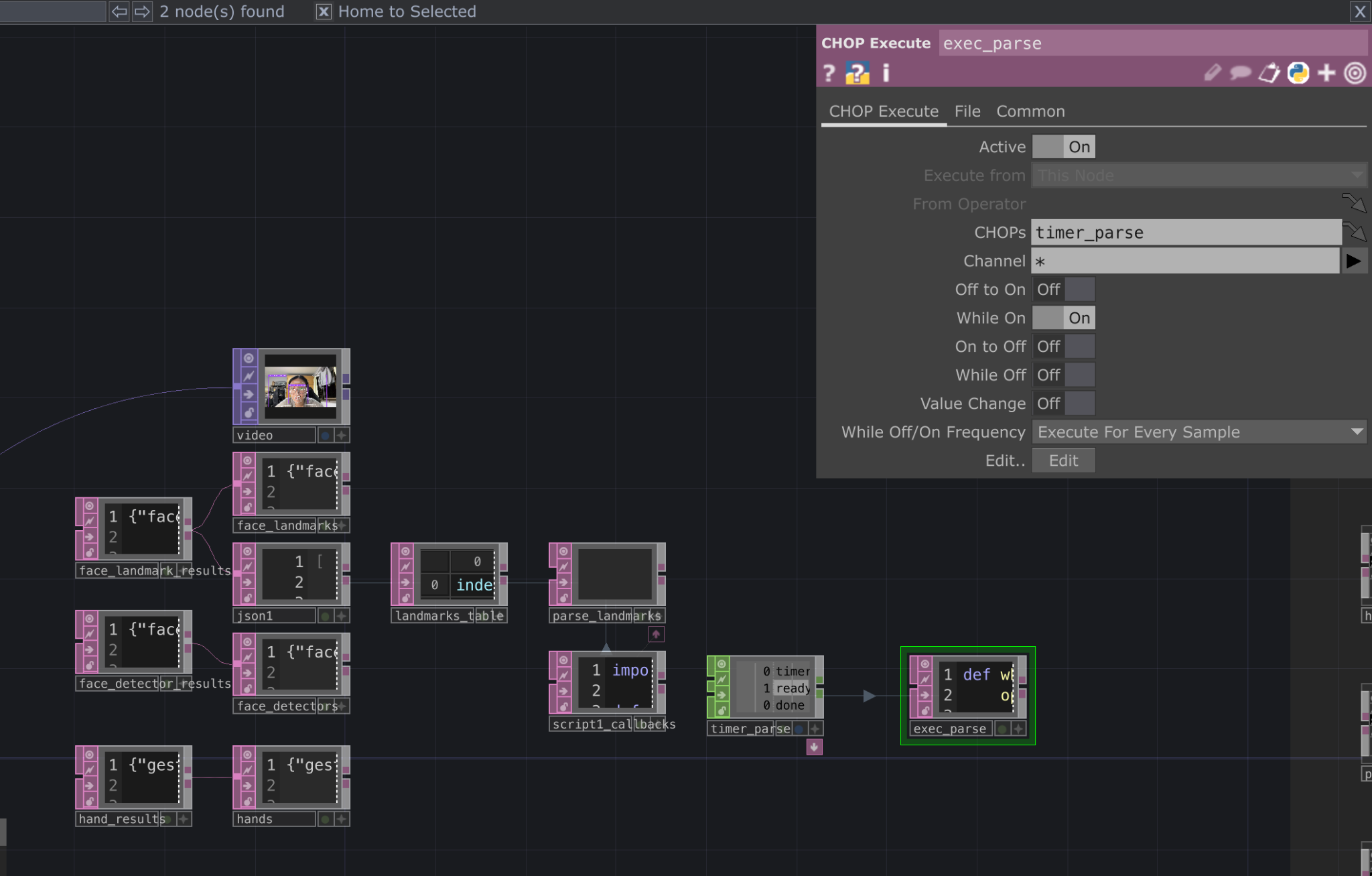
Task: Open the Execute from dropdown
Action: click(x=1198, y=176)
